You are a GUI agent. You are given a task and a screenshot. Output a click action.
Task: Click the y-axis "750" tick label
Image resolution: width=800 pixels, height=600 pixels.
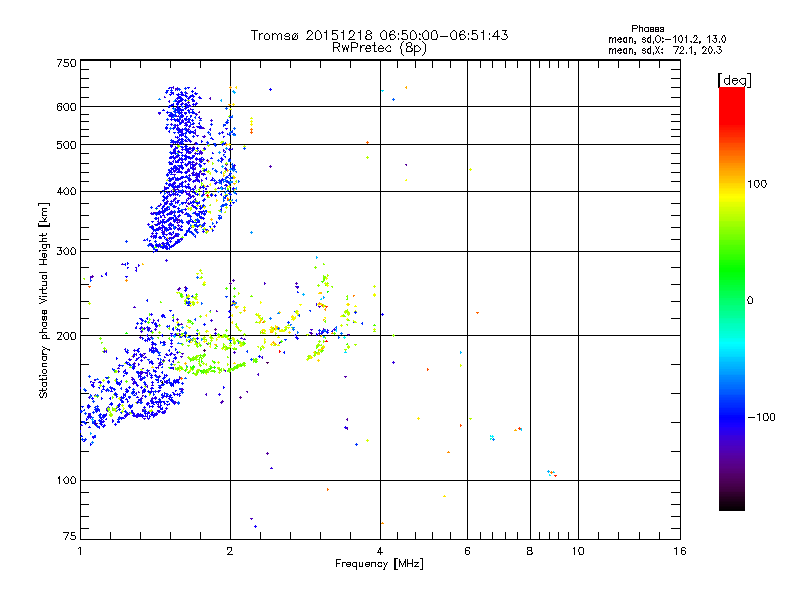click(x=66, y=63)
